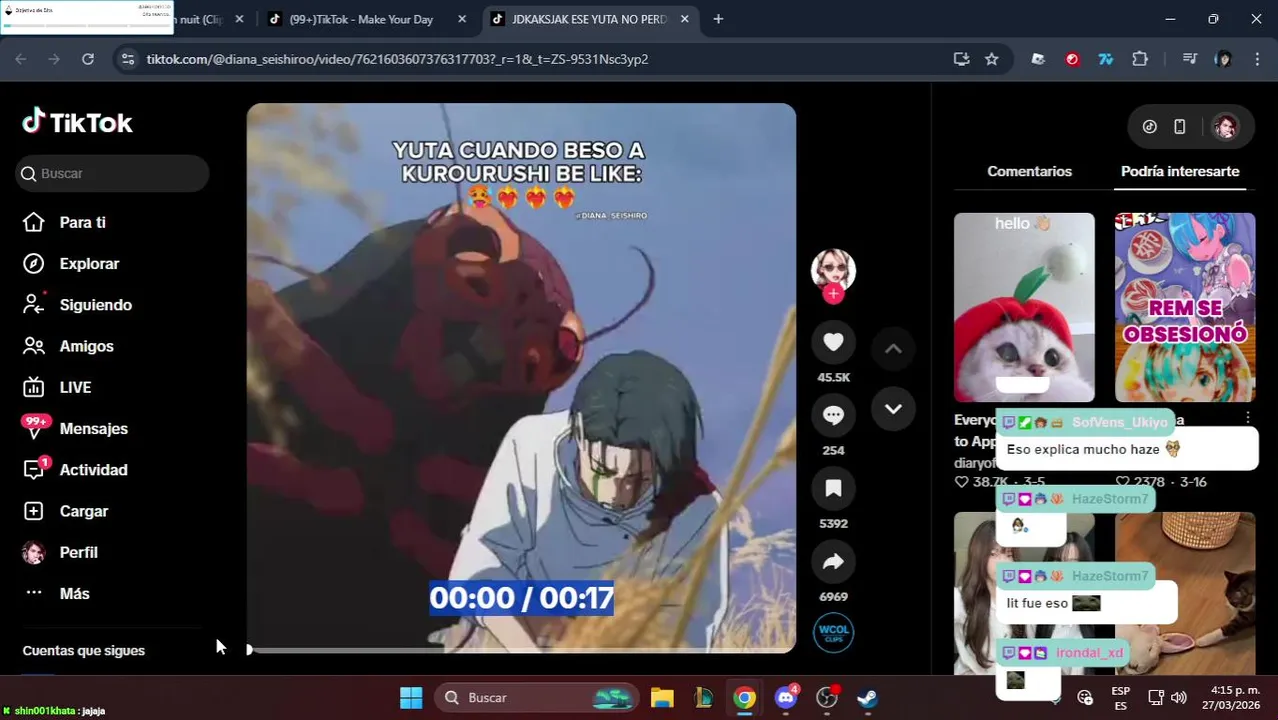Open the Chrome extensions puzzle icon

point(1140,59)
